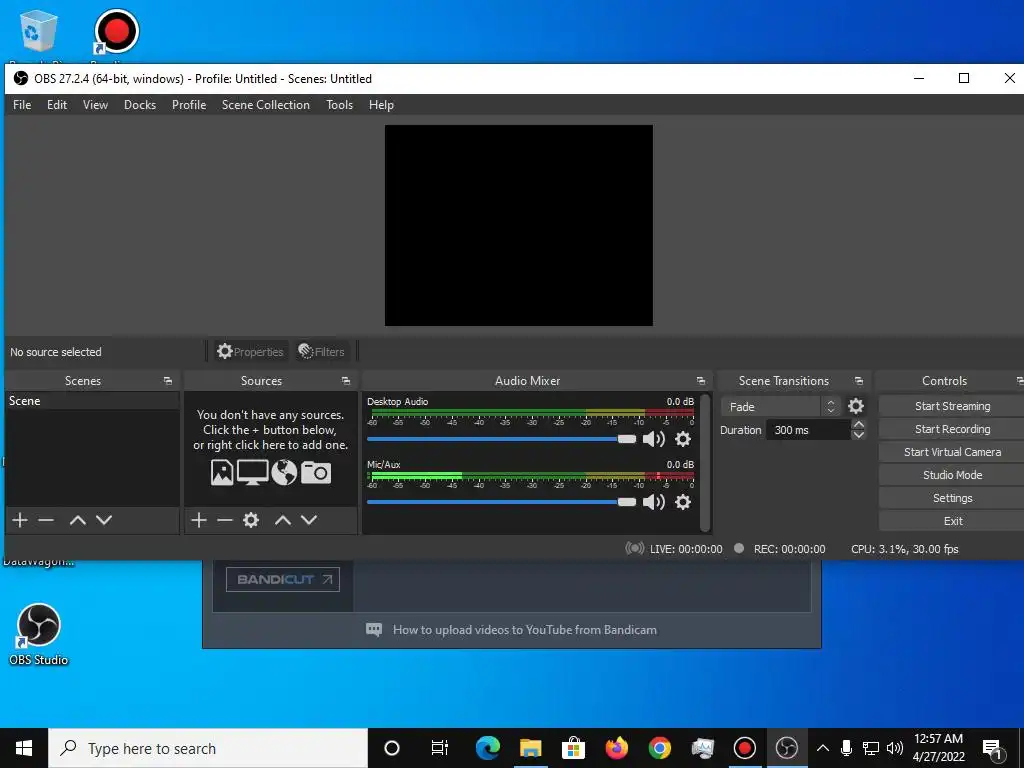Viewport: 1024px width, 768px height.
Task: Open Firefox from taskbar
Action: tap(616, 748)
